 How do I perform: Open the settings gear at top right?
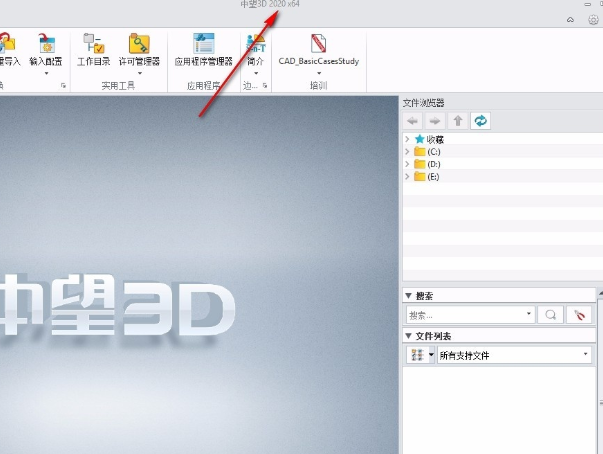click(x=593, y=19)
